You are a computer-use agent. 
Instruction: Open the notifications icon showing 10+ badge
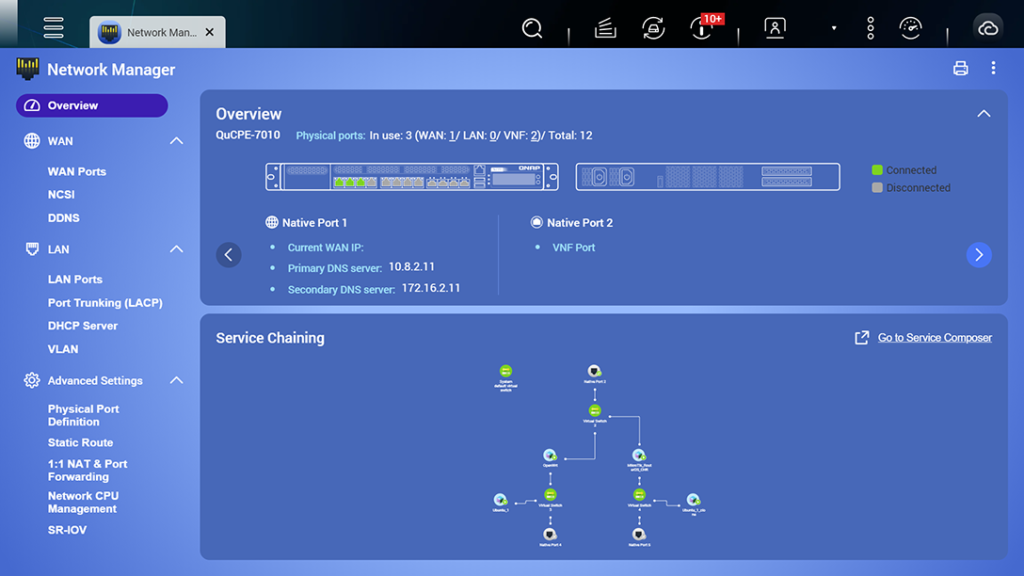point(703,27)
